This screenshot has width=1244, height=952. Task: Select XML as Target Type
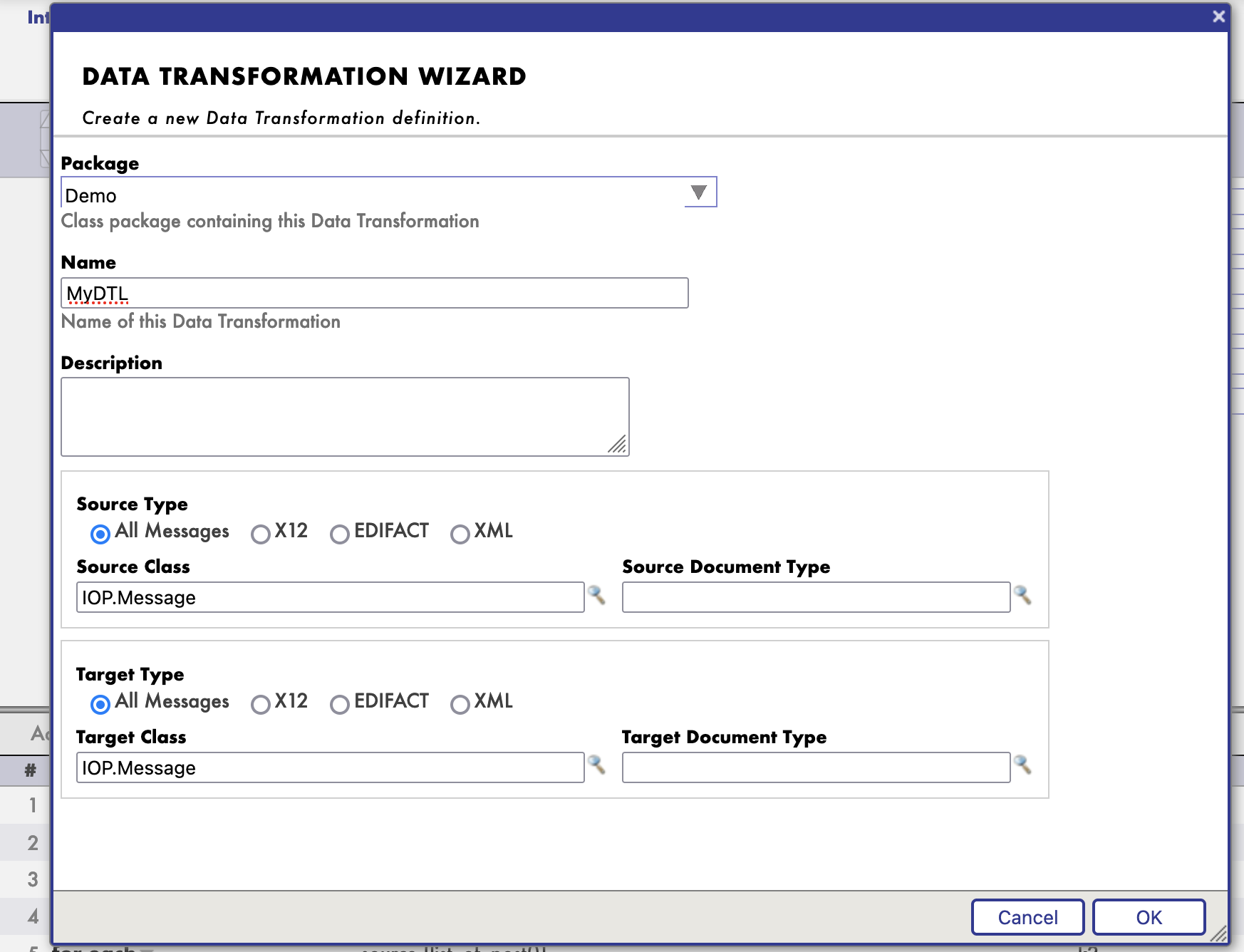tap(460, 704)
